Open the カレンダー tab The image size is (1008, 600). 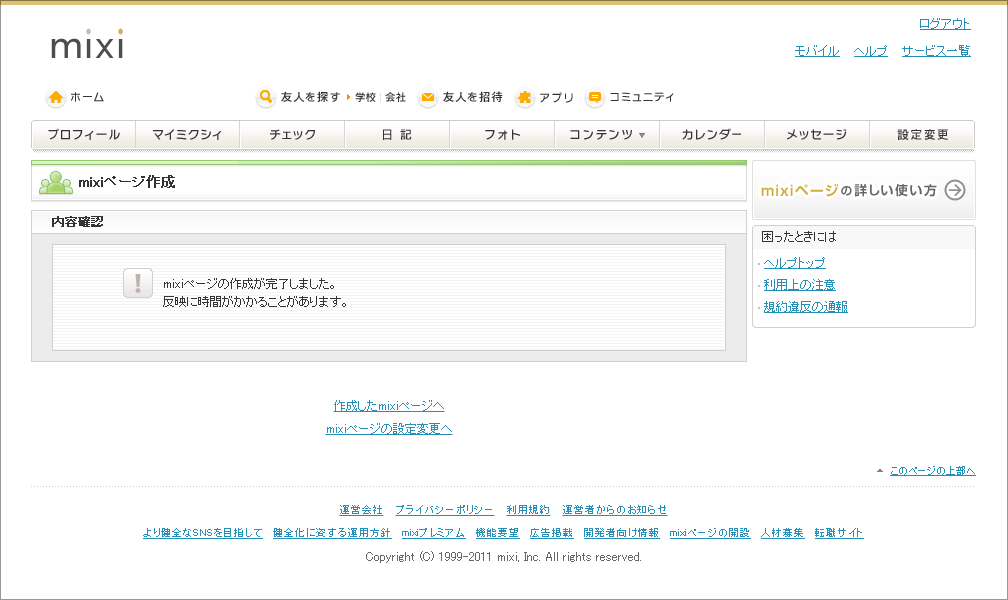point(712,134)
